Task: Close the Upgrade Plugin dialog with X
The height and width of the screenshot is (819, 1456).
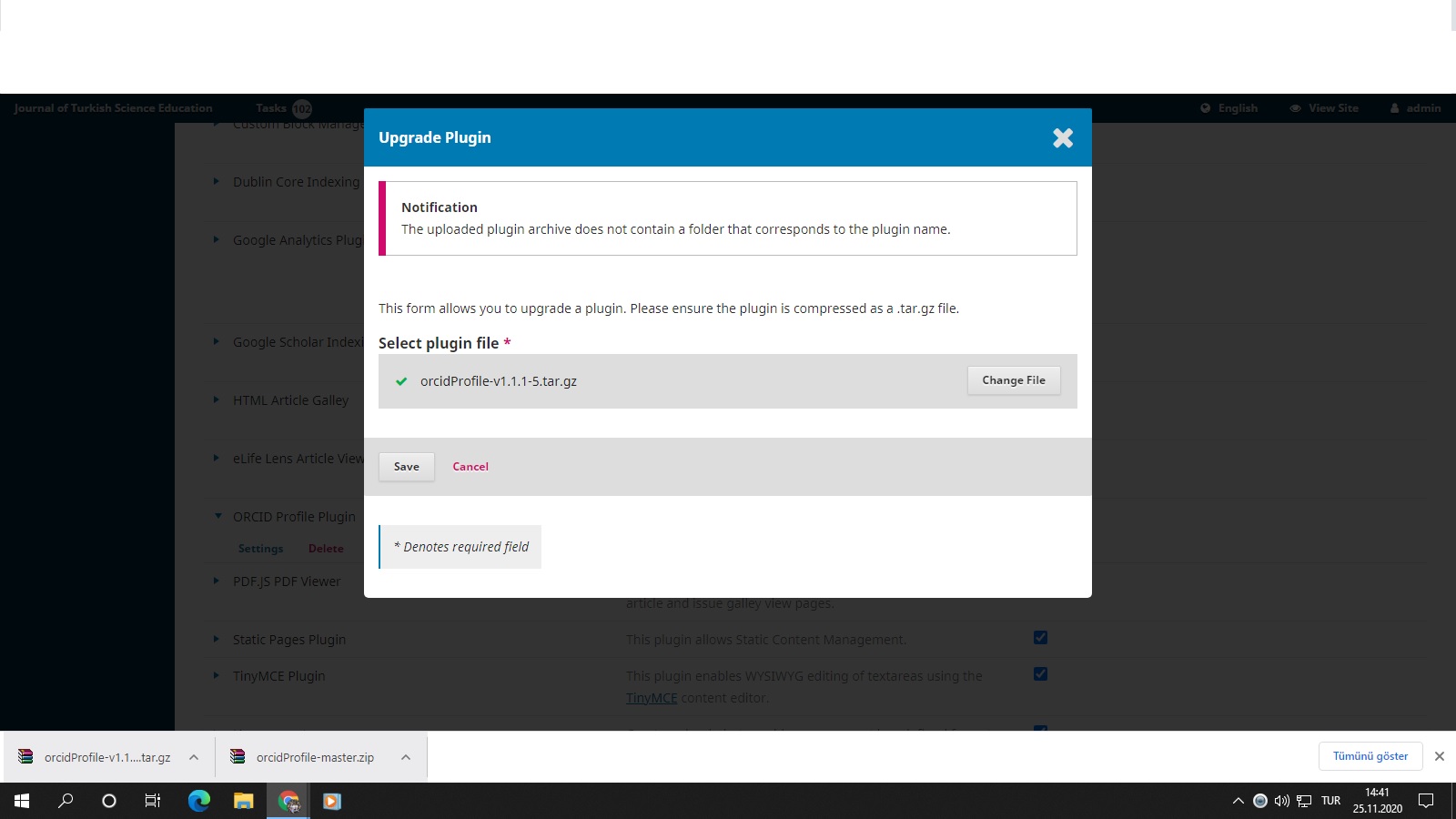Action: 1063,137
